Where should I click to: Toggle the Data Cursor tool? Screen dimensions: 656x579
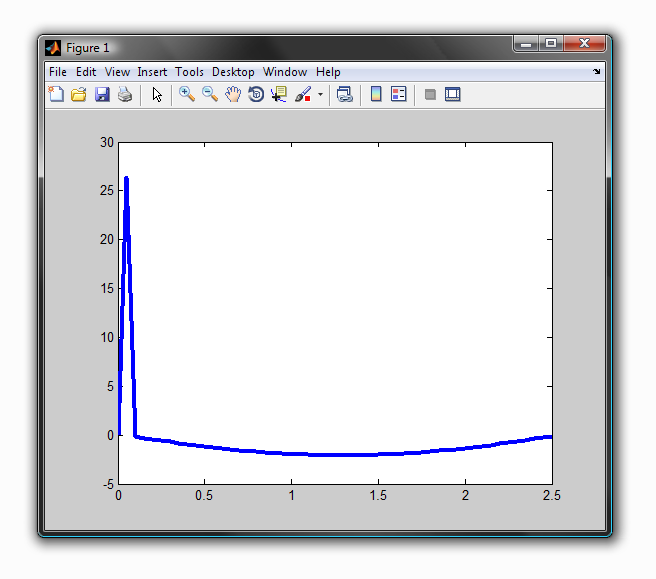pos(279,95)
